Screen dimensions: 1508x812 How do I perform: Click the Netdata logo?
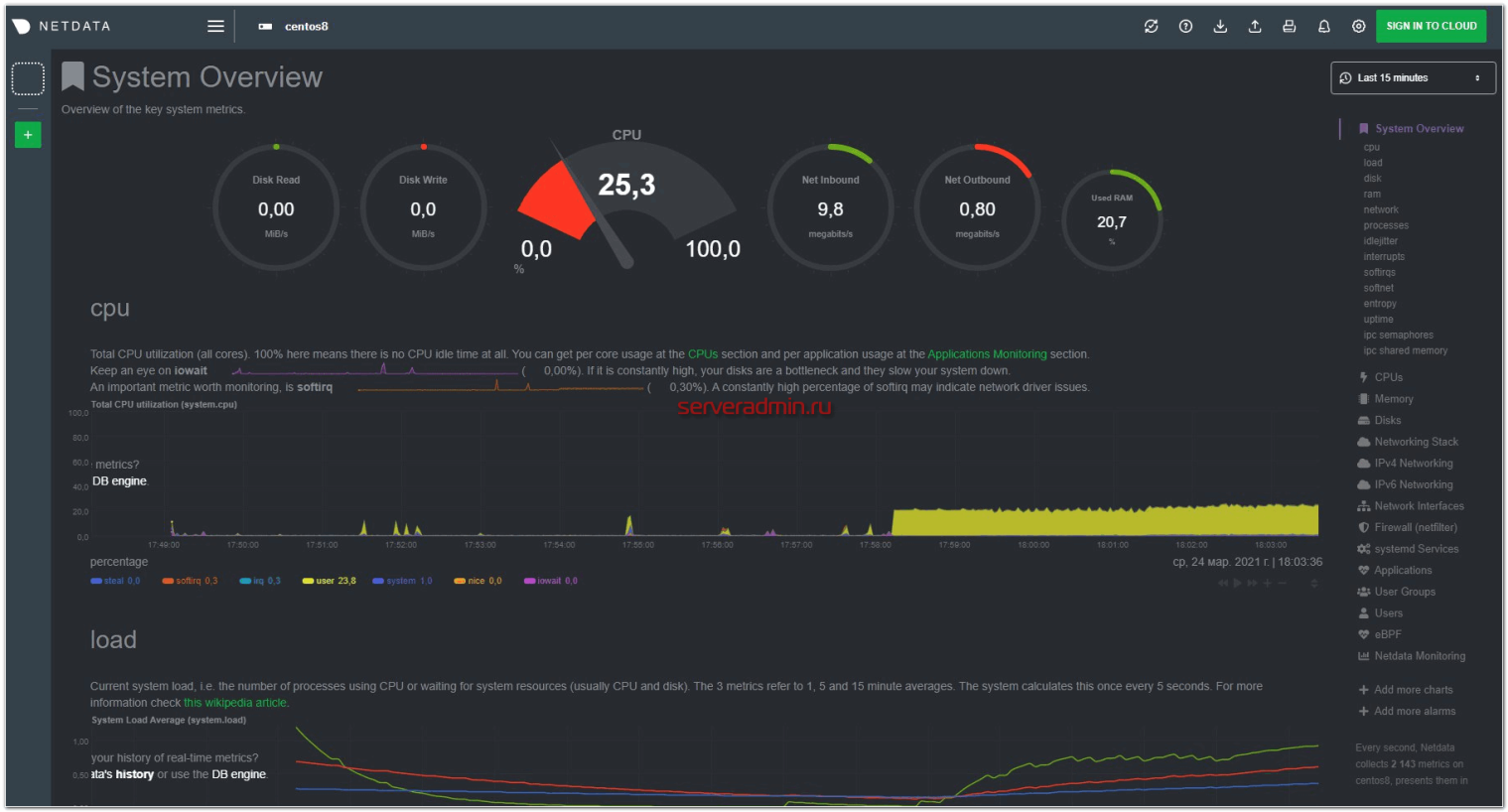(61, 26)
